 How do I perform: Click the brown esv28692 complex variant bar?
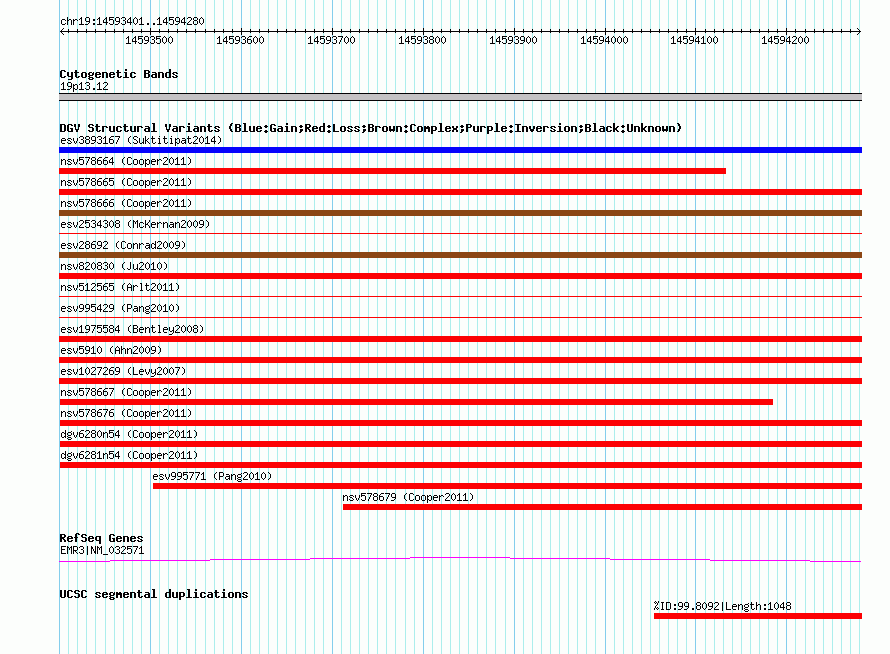click(460, 255)
